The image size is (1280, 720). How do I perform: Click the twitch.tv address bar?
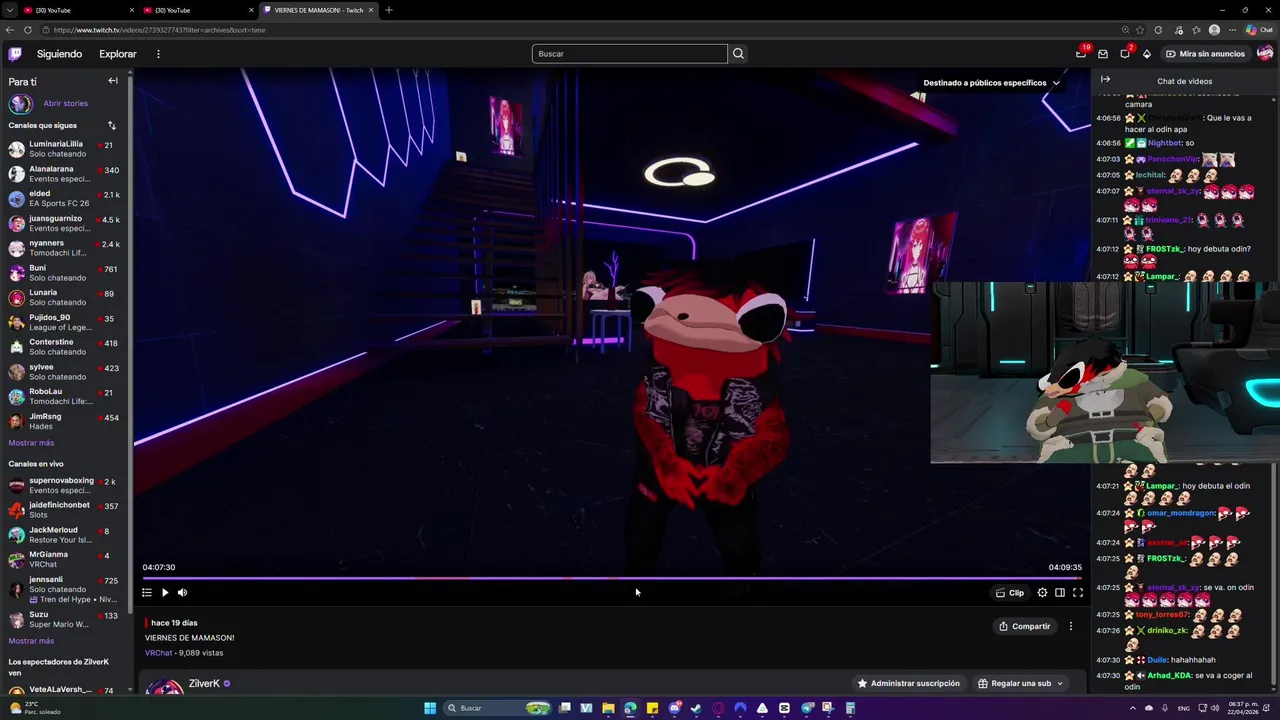580,30
